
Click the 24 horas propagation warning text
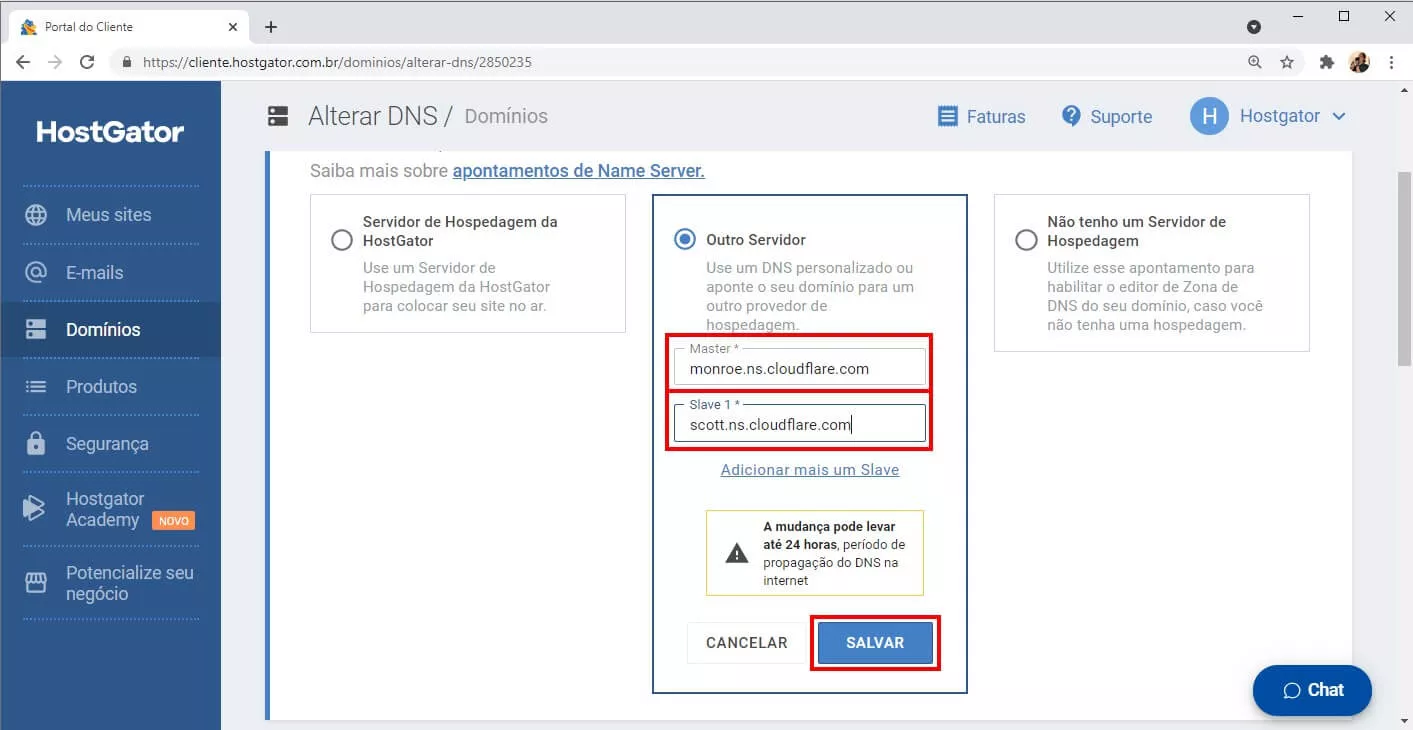[834, 553]
